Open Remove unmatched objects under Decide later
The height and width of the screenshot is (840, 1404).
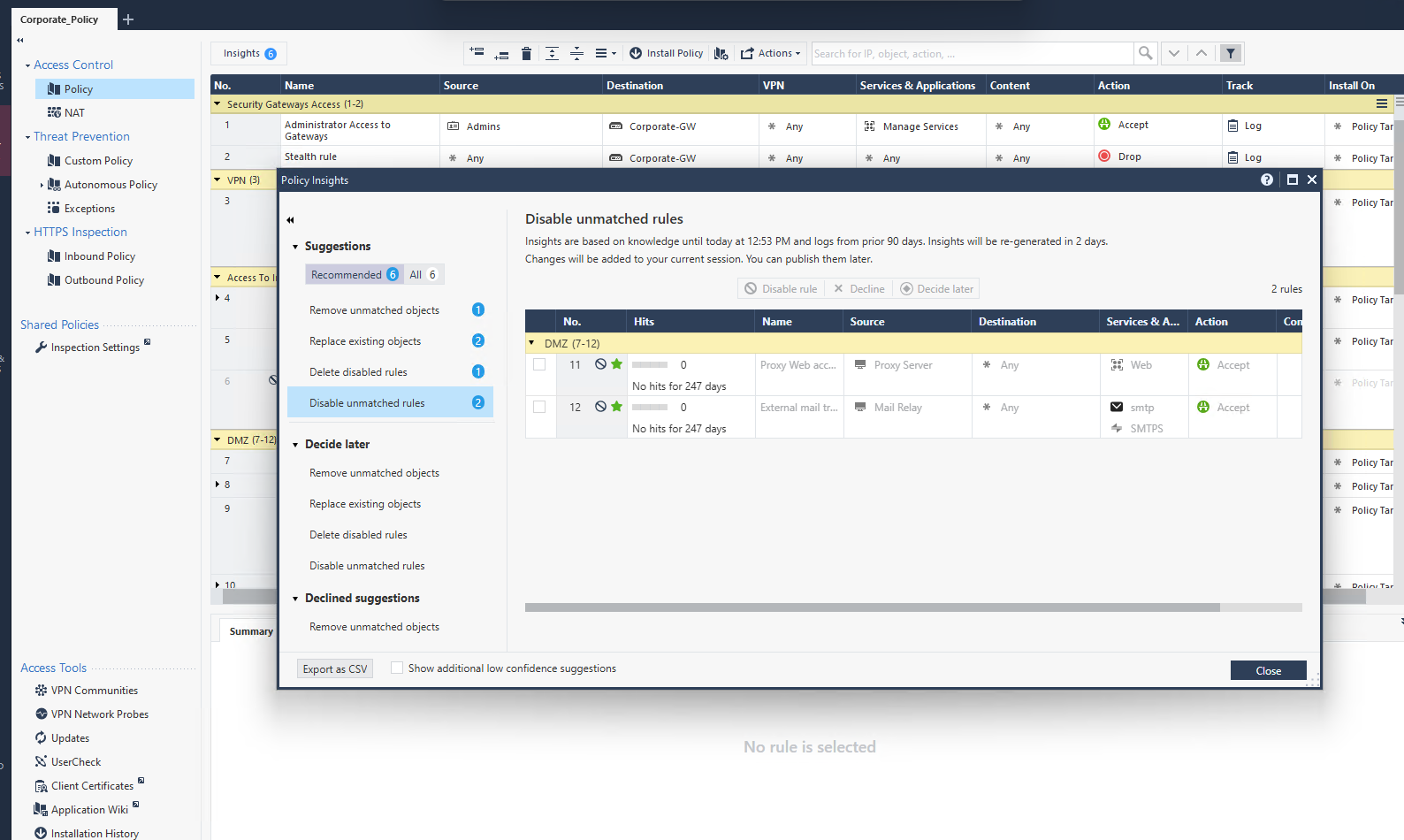coord(374,473)
